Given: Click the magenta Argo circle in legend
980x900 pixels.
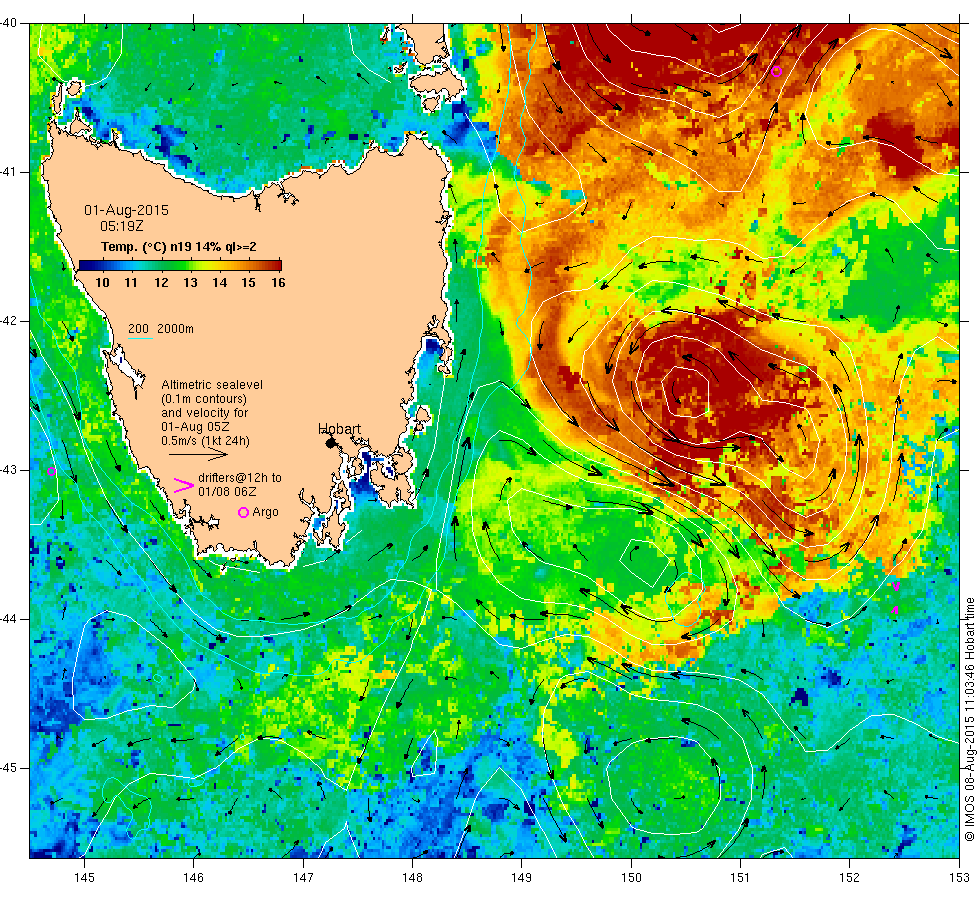Looking at the screenshot, I should click(x=244, y=512).
